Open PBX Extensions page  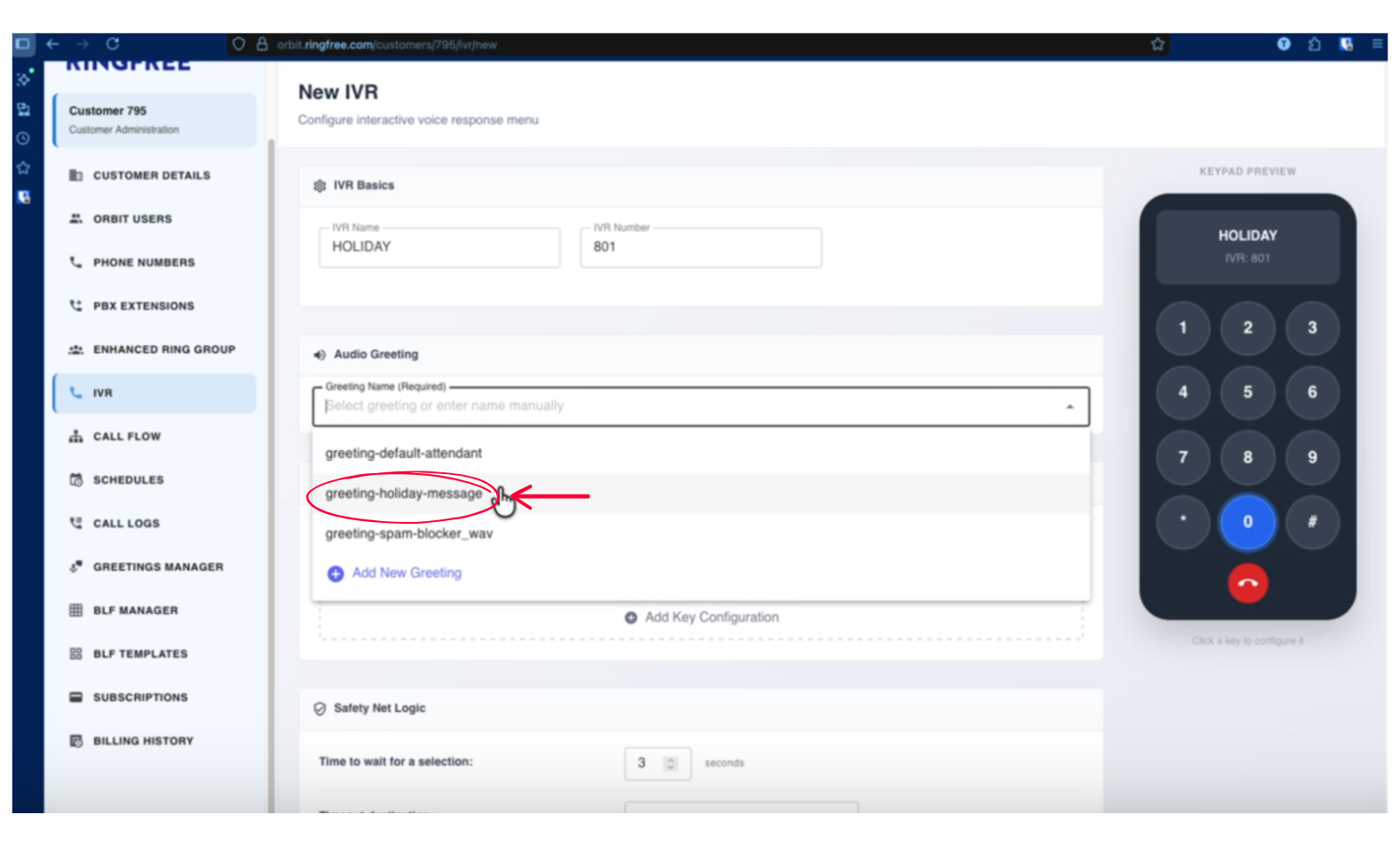(143, 305)
